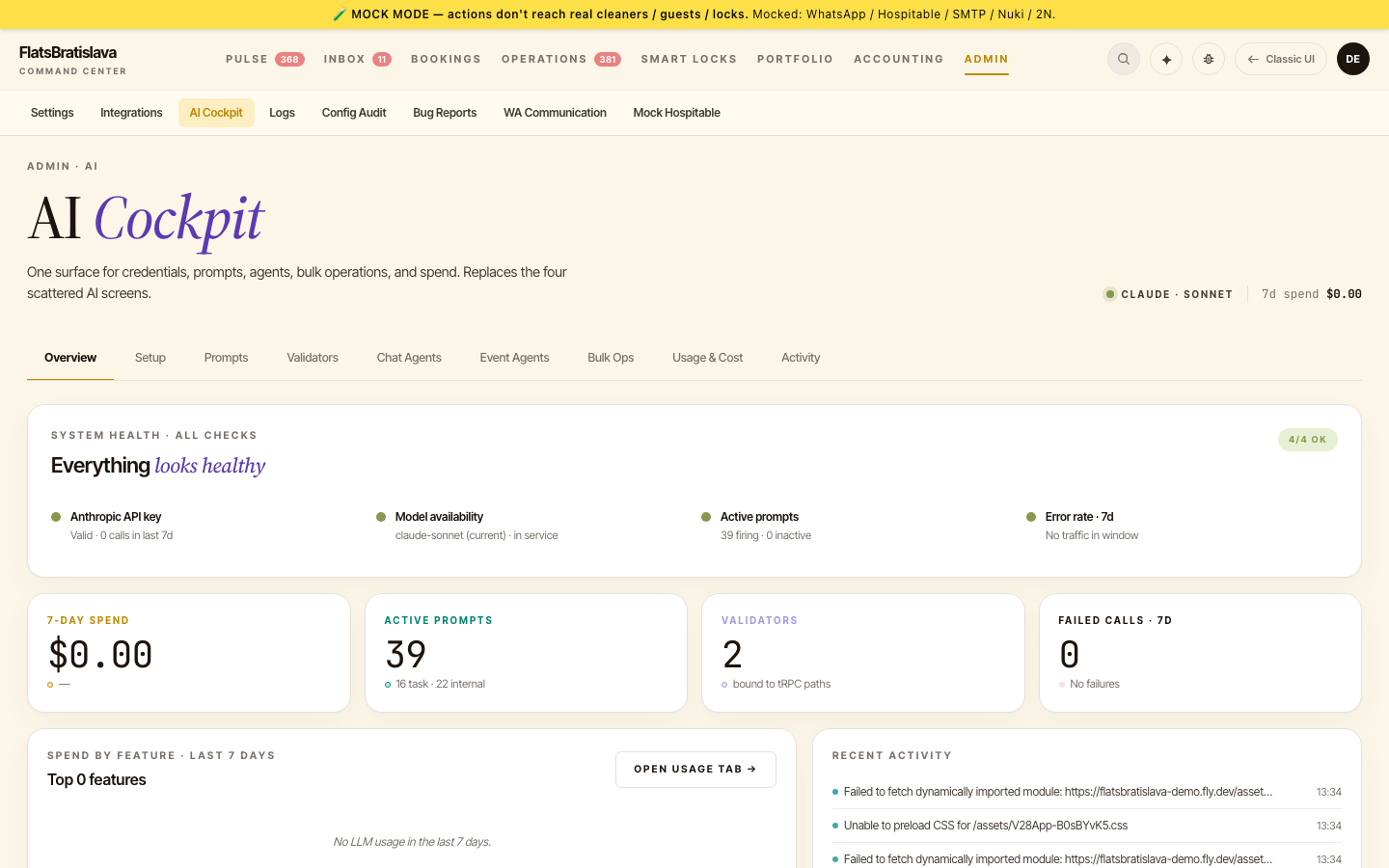The height and width of the screenshot is (868, 1389).
Task: Open the Event Agents tab
Action: click(x=514, y=358)
